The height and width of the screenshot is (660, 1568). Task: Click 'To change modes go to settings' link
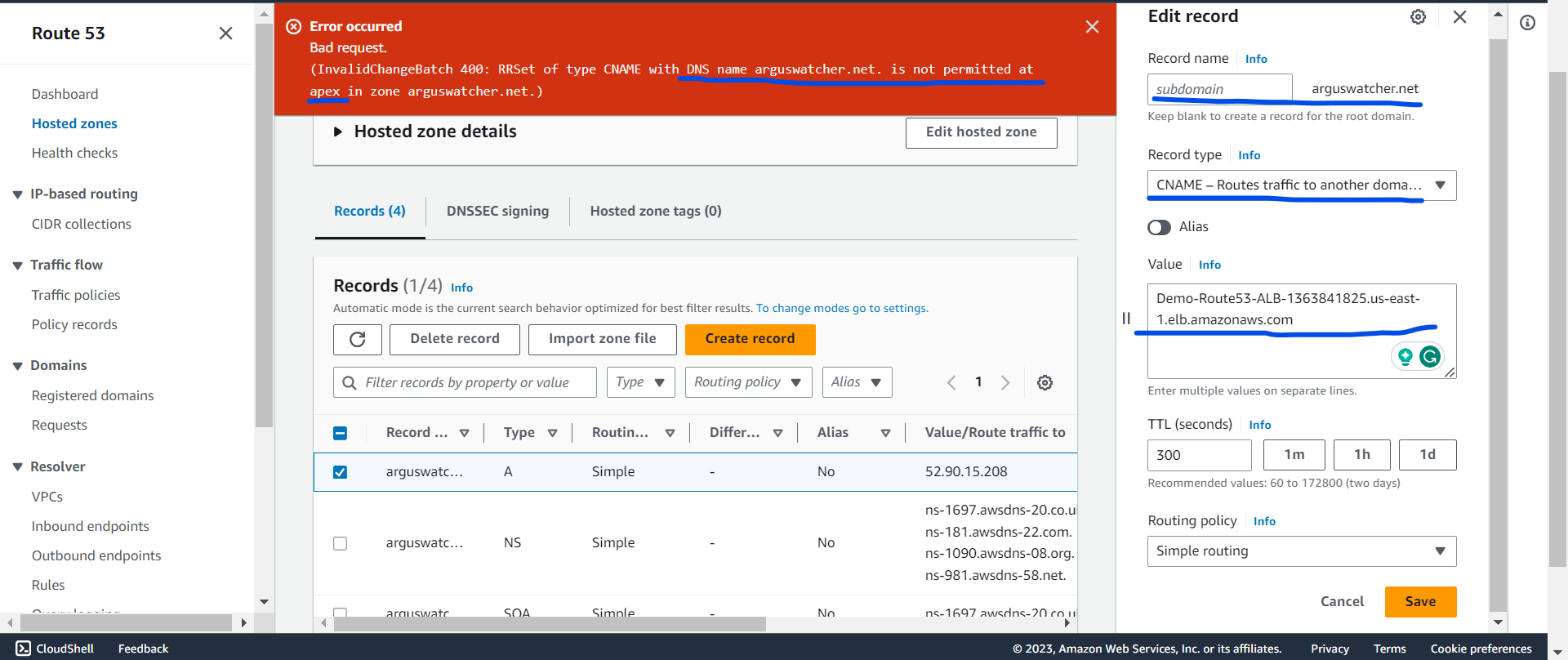point(842,309)
